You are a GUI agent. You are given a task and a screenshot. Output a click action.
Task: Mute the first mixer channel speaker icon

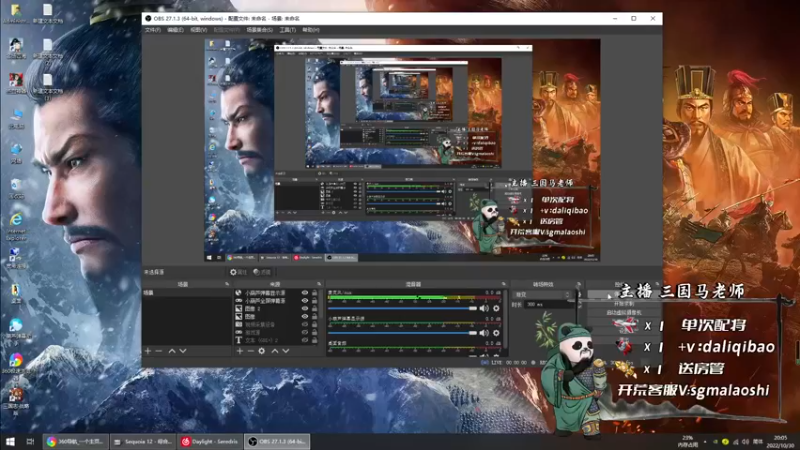484,308
